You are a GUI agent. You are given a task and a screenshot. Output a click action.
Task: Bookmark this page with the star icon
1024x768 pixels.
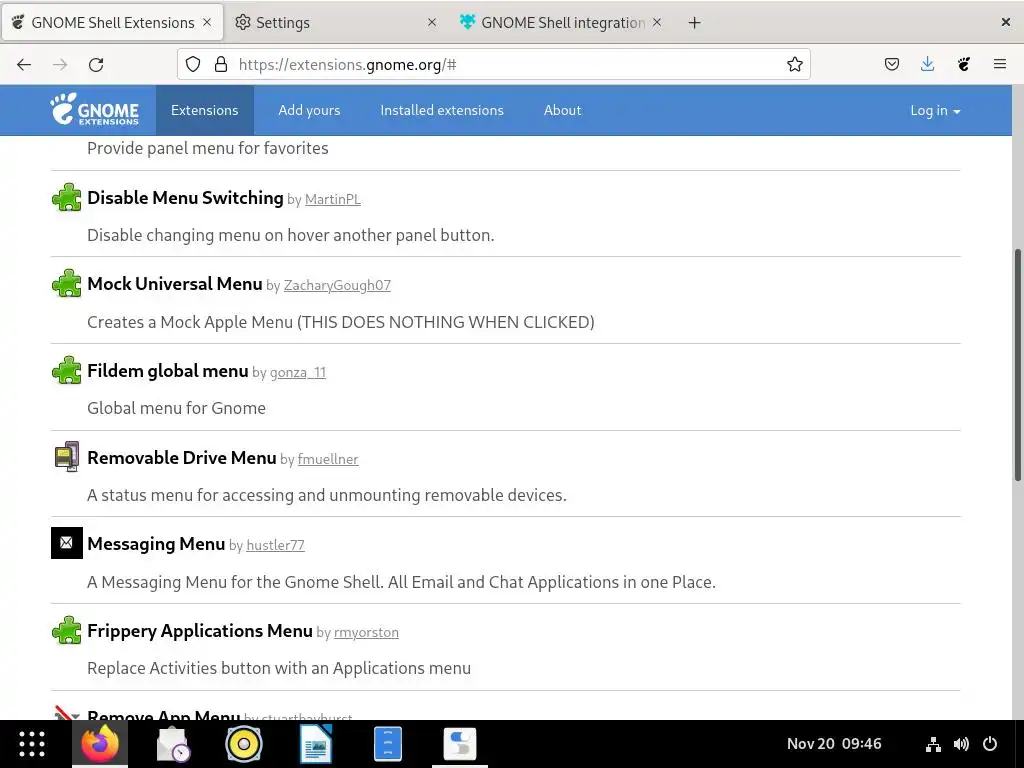794,64
